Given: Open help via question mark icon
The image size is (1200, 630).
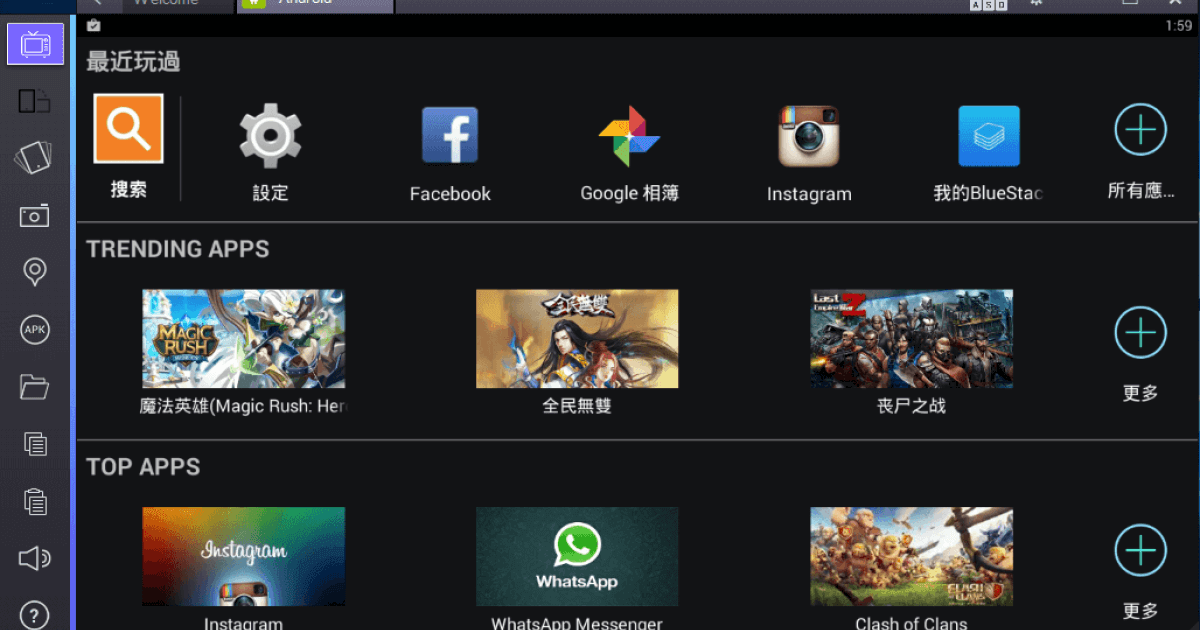Looking at the screenshot, I should tap(35, 614).
